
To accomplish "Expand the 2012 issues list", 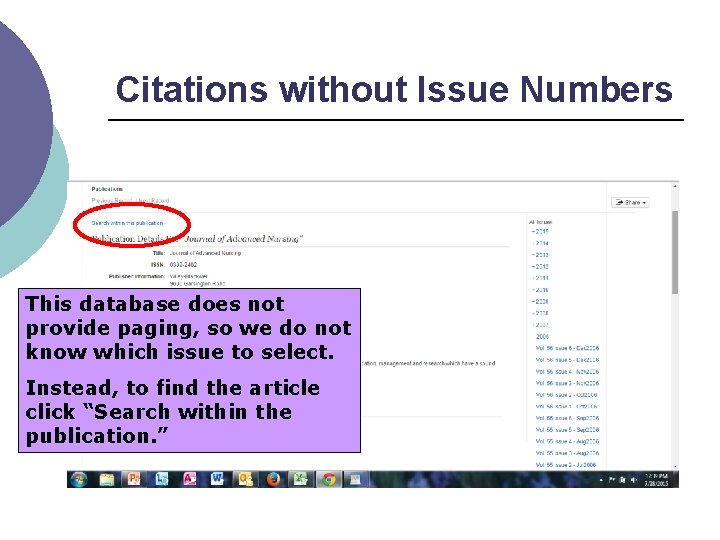I will coord(540,266).
